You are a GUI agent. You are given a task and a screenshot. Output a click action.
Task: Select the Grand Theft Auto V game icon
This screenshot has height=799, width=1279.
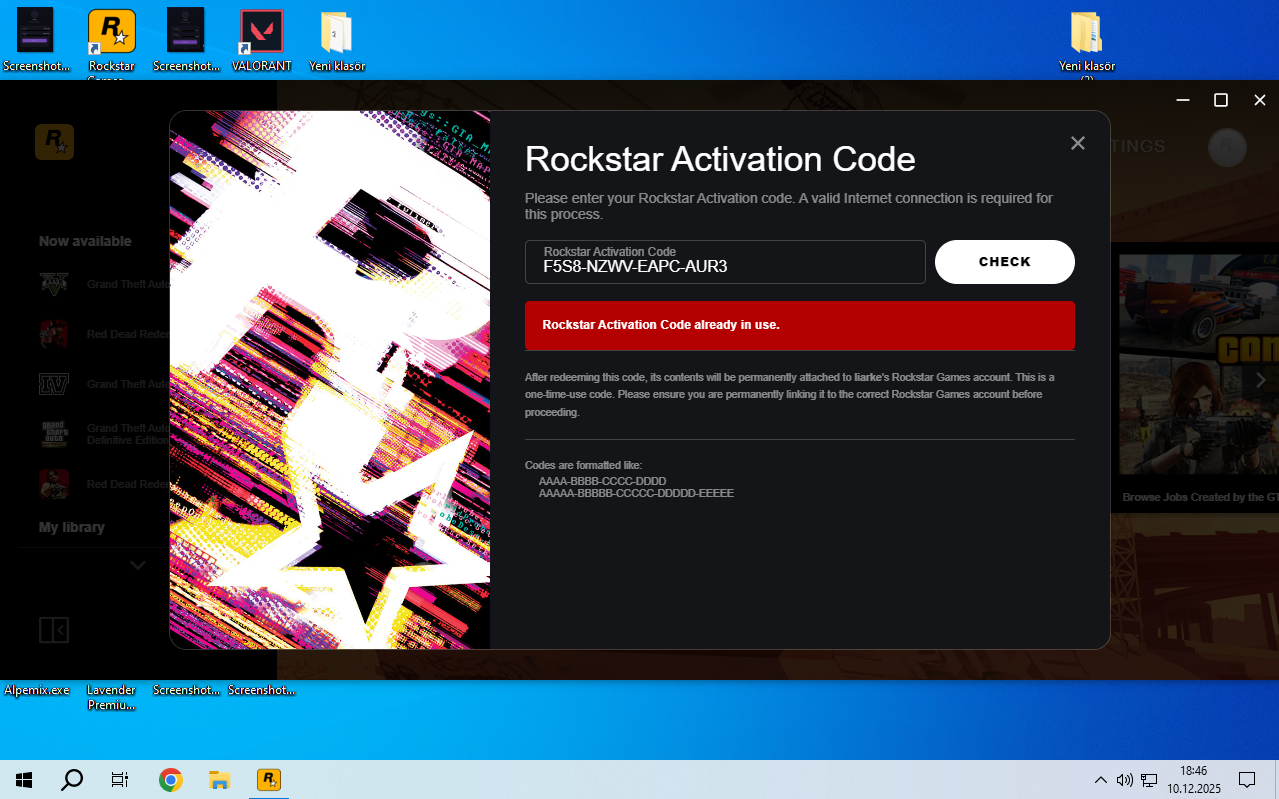click(54, 285)
